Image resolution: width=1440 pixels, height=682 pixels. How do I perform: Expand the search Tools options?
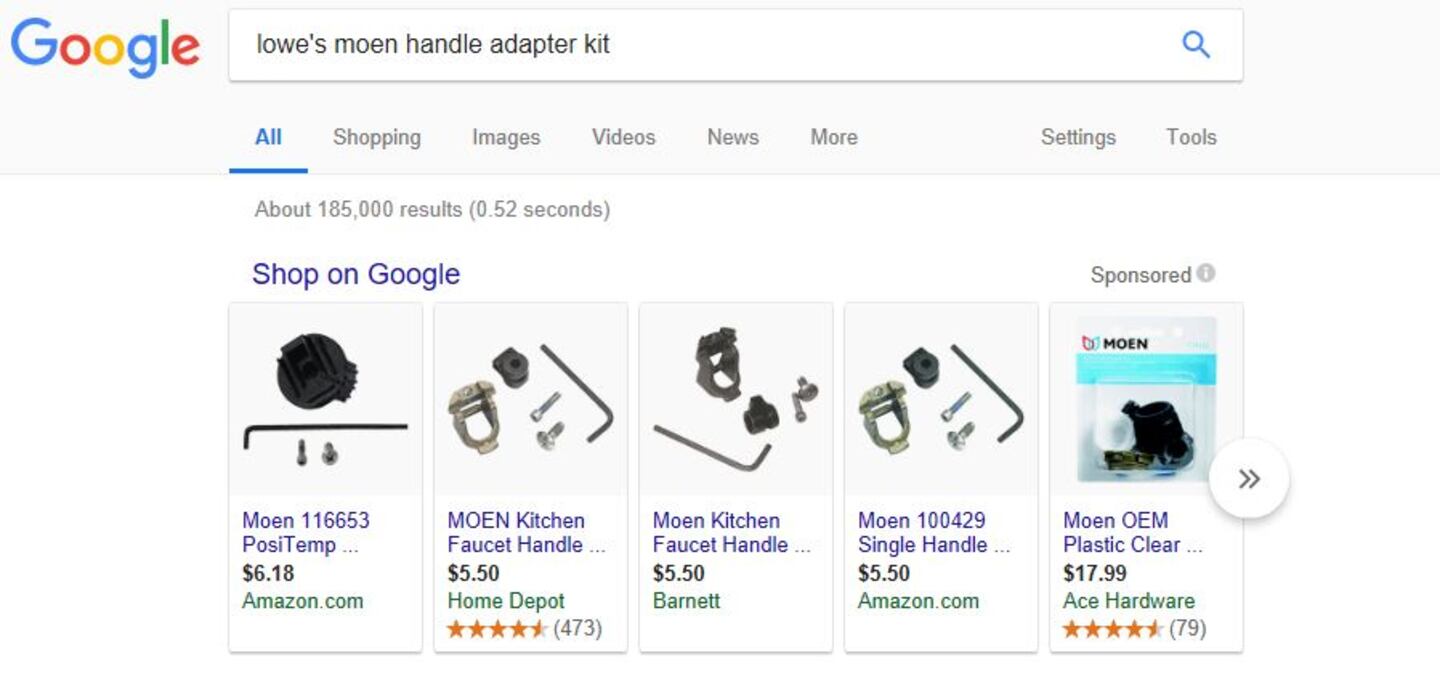(x=1191, y=137)
